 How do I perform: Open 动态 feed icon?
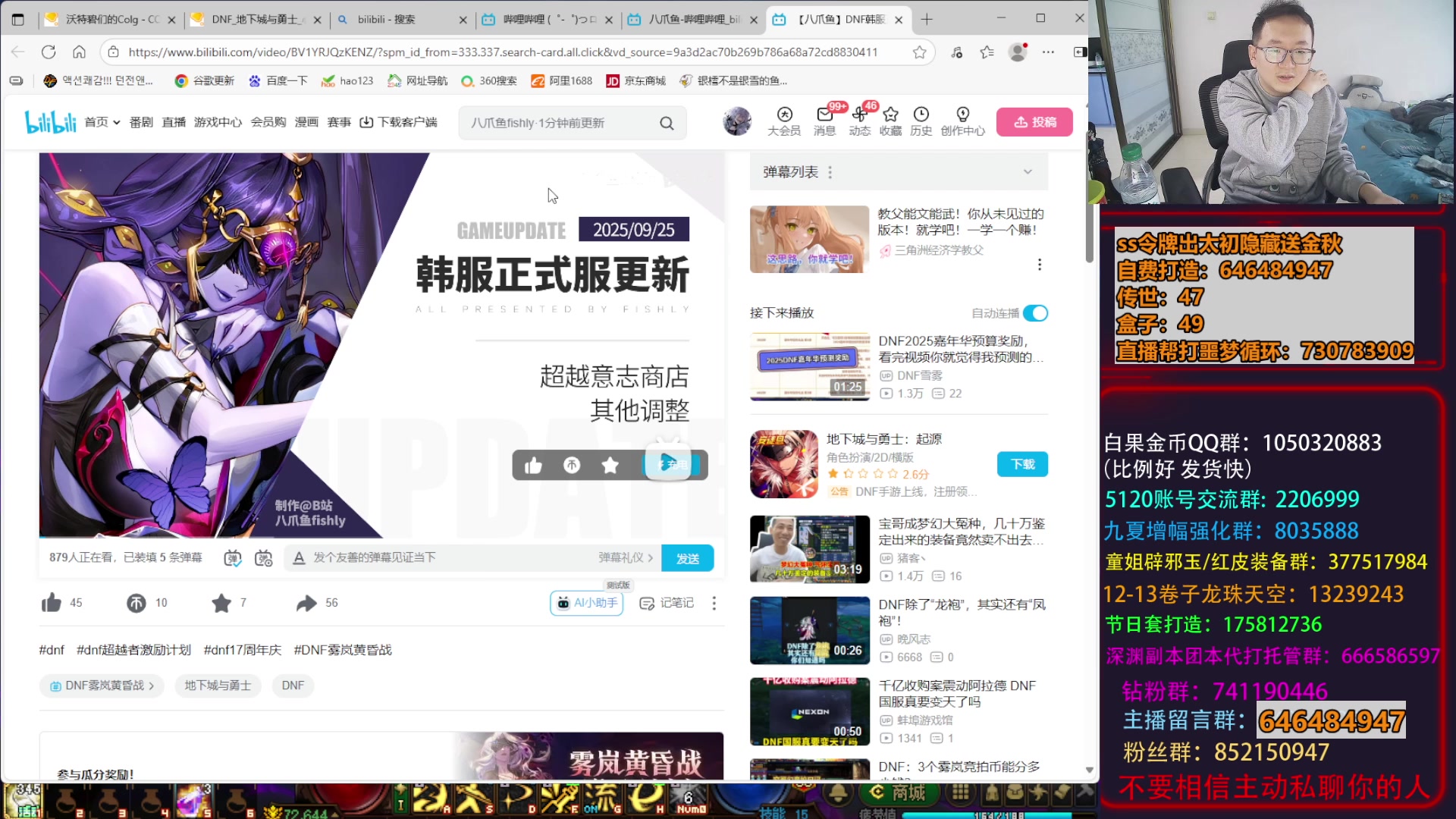pos(859,121)
